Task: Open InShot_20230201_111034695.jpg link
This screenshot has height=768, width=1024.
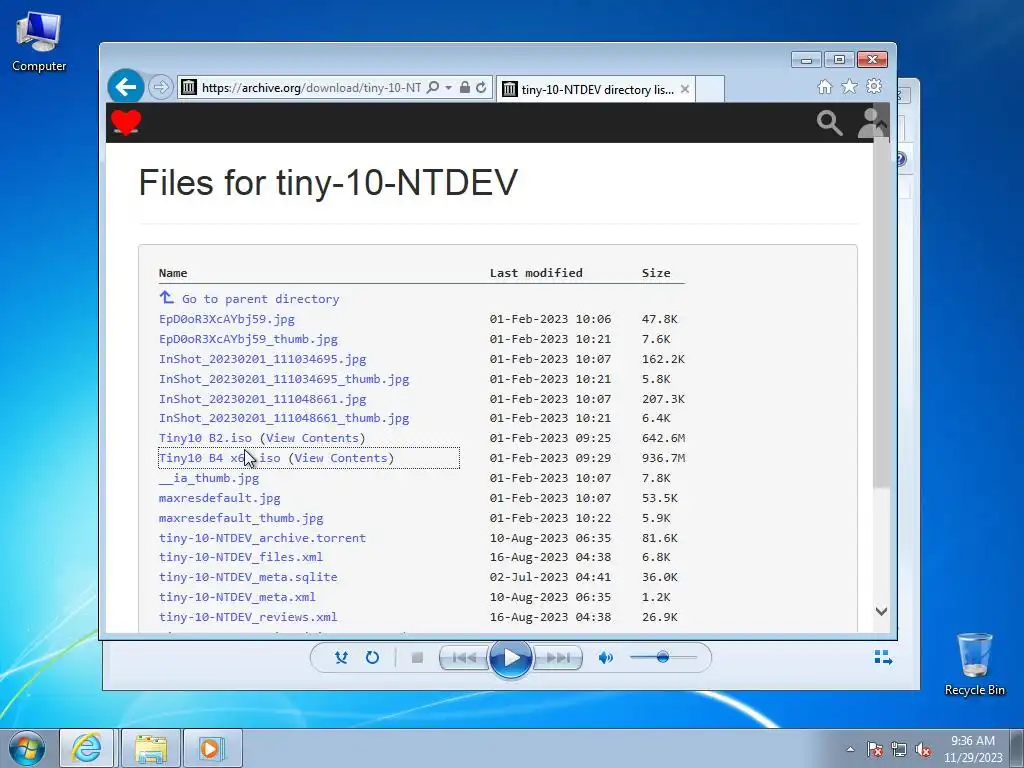Action: [263, 359]
